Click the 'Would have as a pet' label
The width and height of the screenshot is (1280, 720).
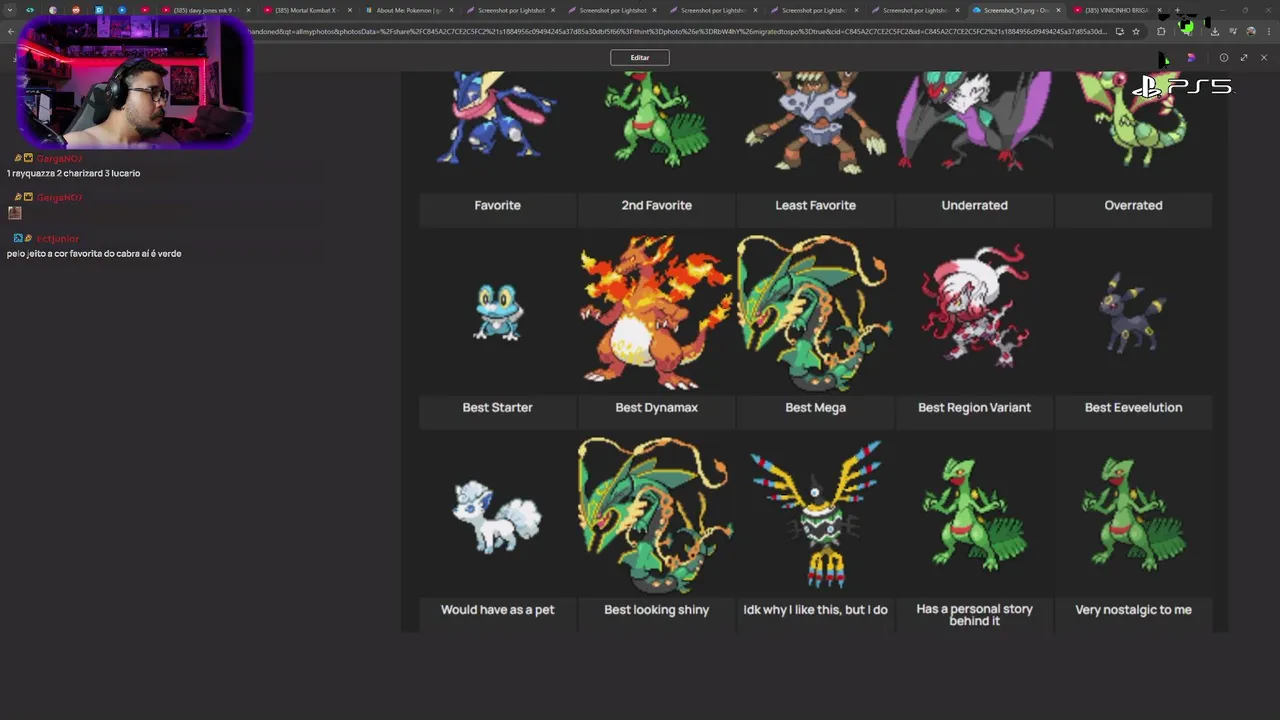[x=497, y=609]
